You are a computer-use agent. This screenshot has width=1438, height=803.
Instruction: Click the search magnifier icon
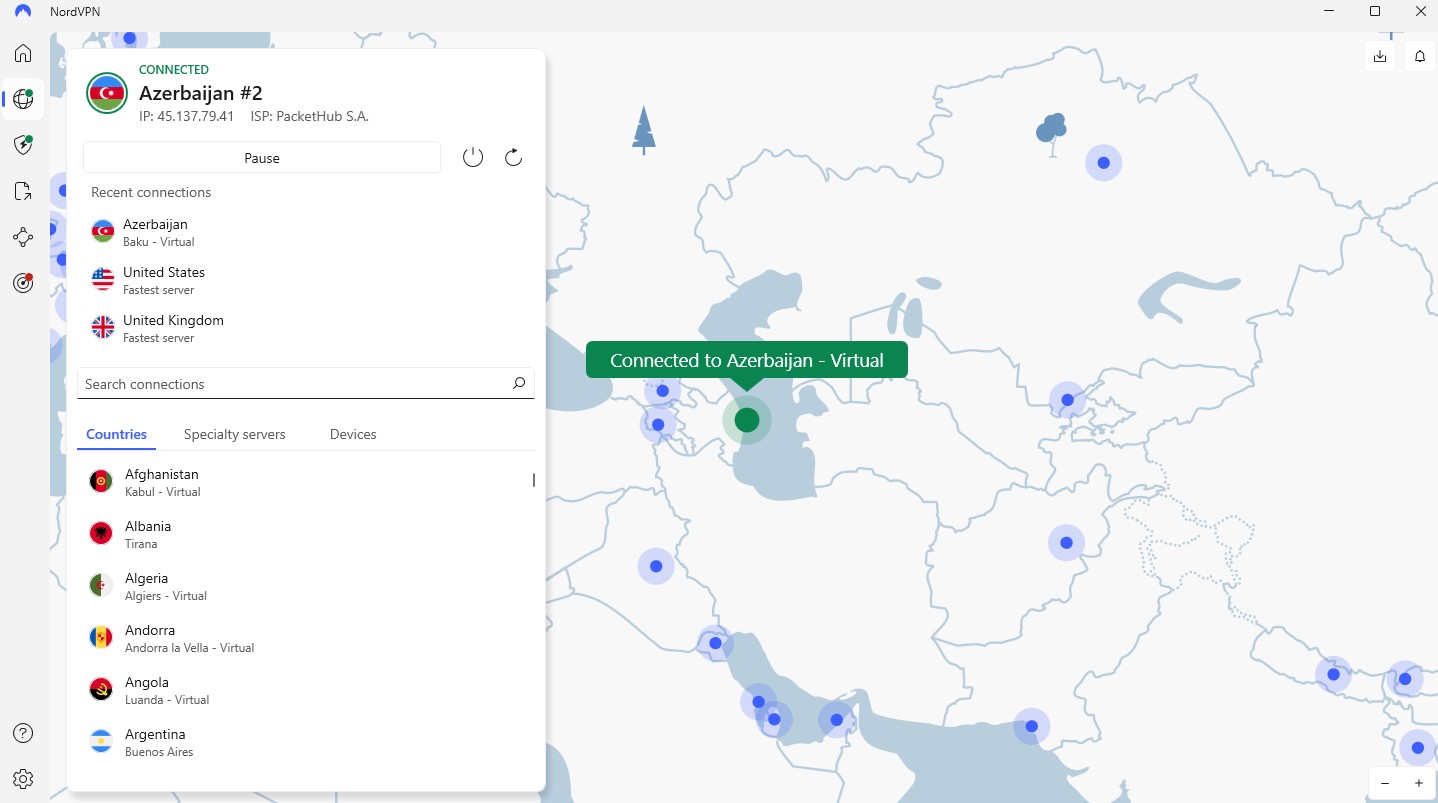pos(518,383)
